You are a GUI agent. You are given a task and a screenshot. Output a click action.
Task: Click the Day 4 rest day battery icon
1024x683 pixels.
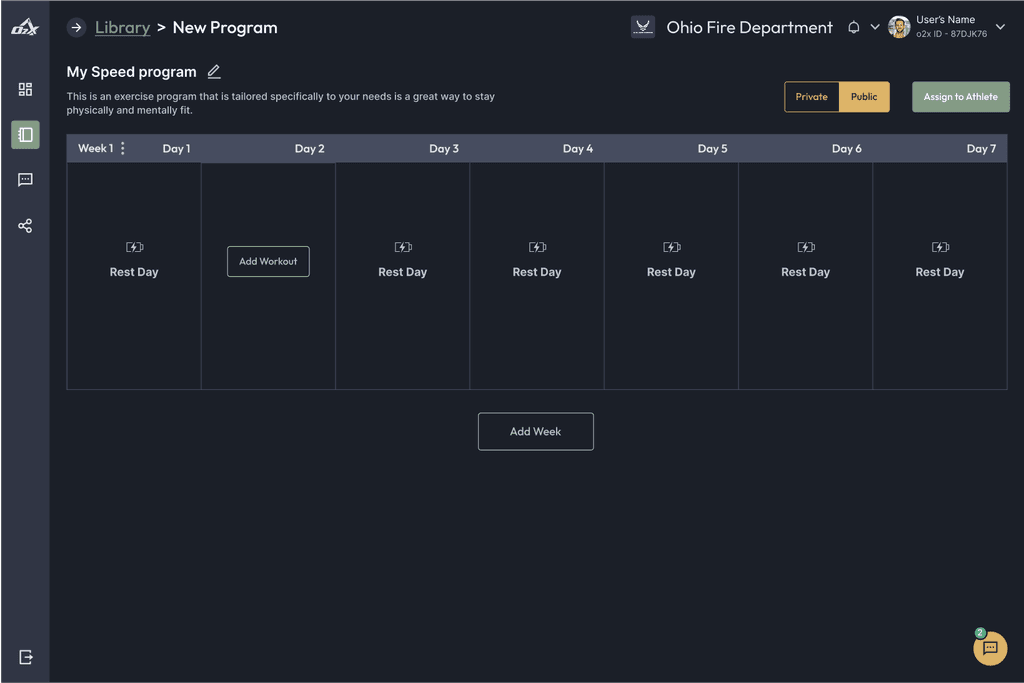point(537,247)
